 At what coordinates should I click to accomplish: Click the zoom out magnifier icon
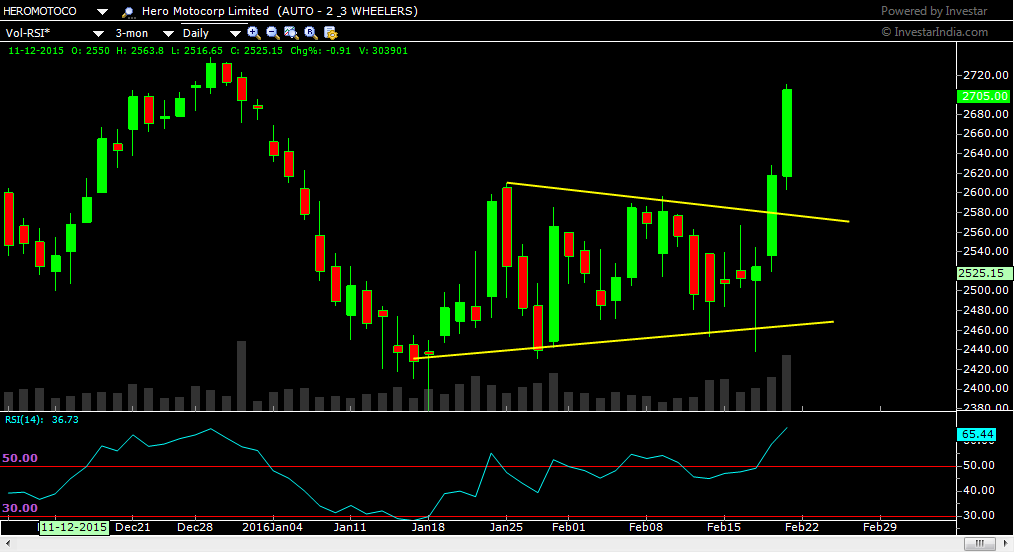[272, 32]
